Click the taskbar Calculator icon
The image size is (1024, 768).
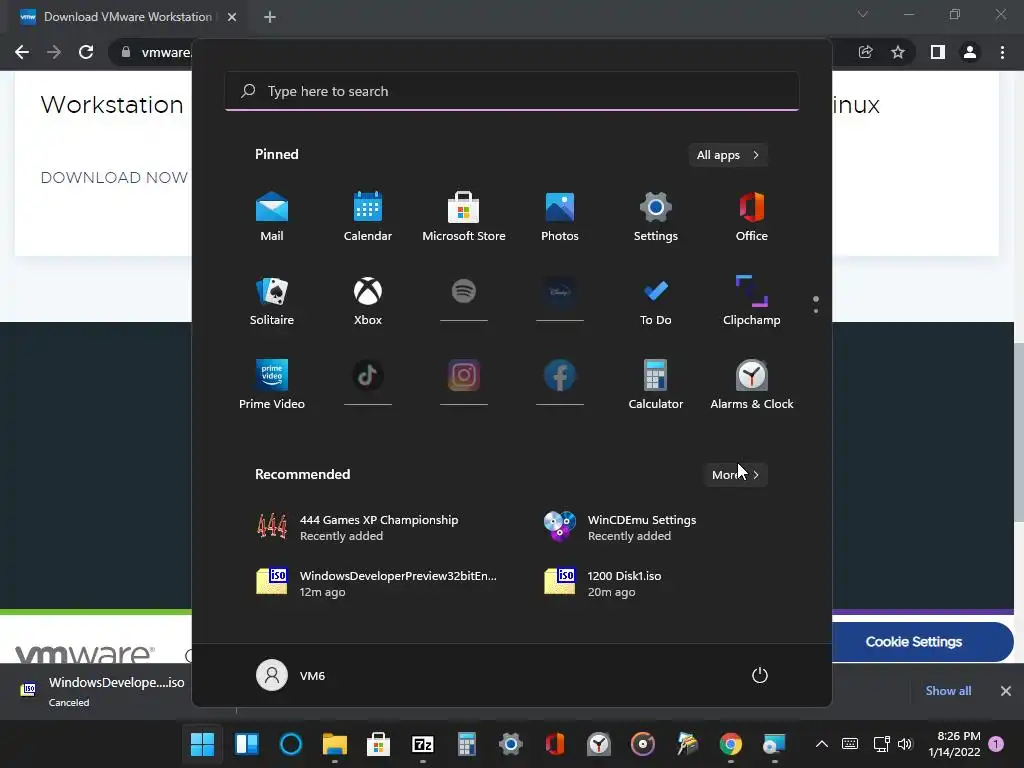click(x=466, y=744)
